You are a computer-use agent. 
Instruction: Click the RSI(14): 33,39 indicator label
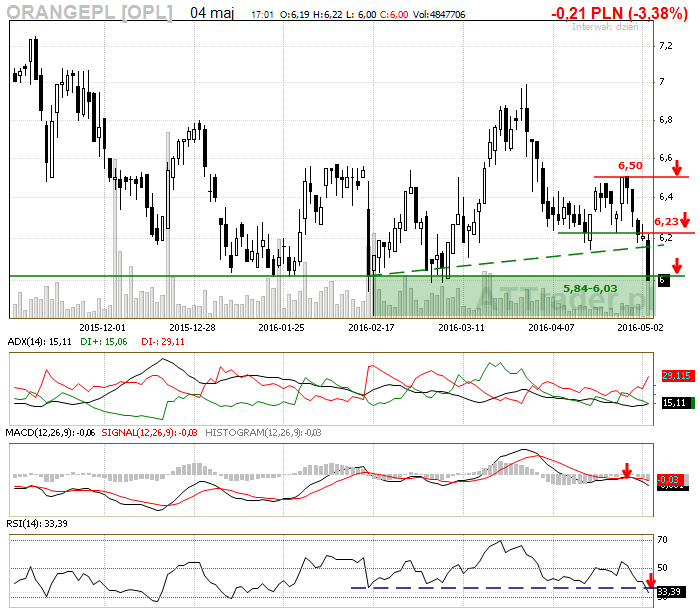38,523
